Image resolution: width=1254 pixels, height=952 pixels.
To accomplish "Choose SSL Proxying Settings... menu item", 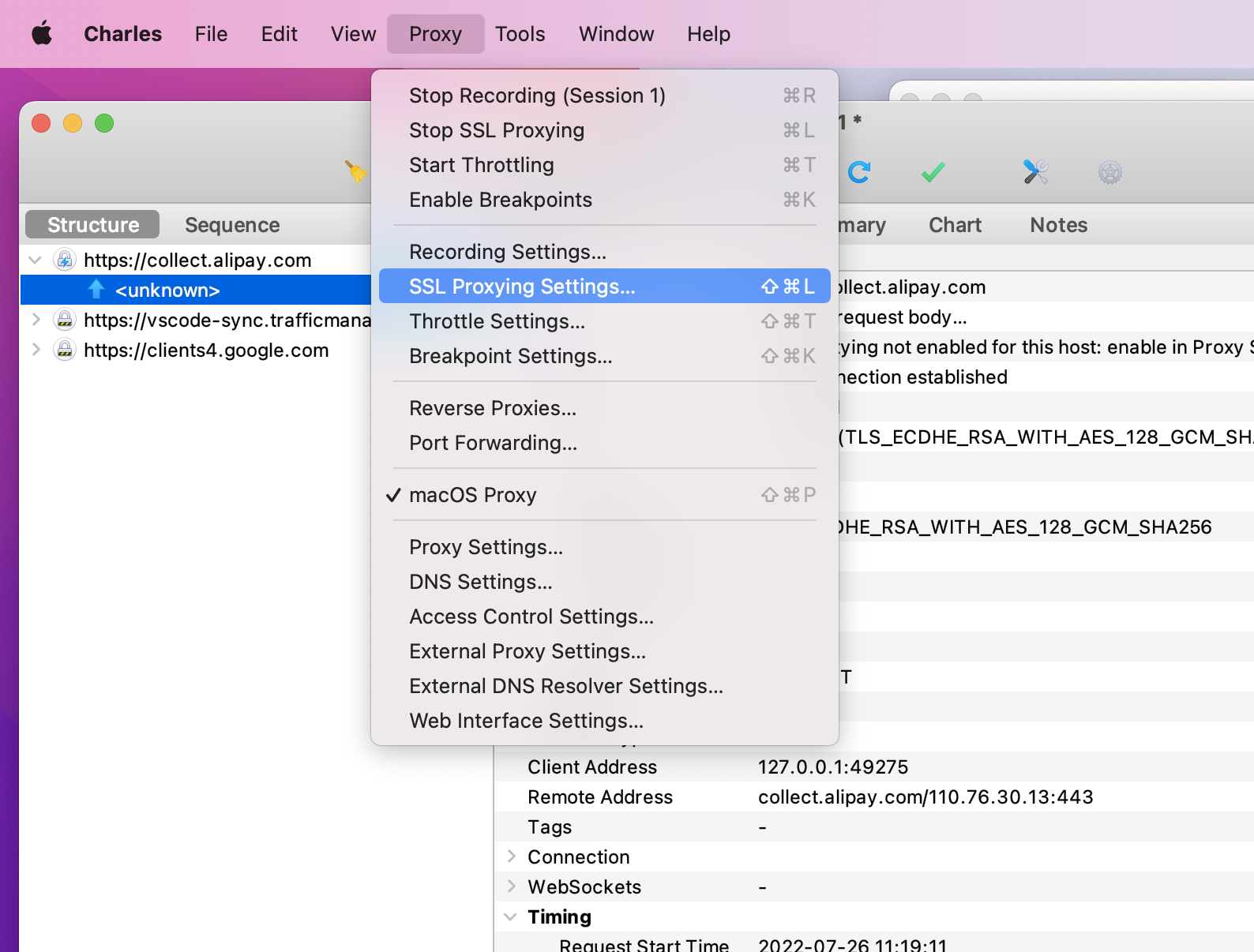I will click(605, 286).
